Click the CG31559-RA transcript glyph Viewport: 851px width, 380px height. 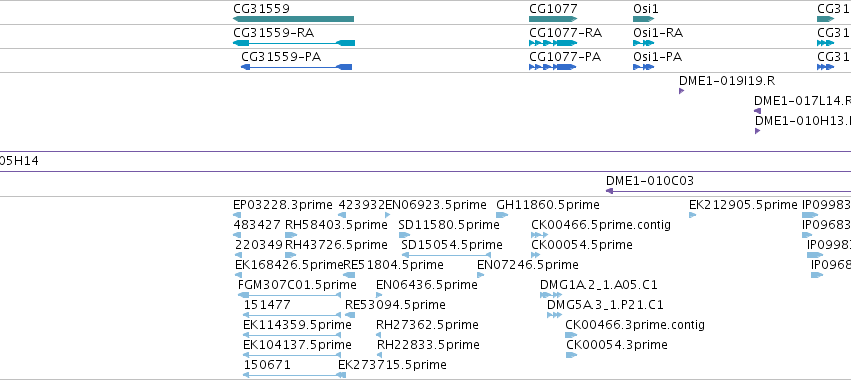294,43
